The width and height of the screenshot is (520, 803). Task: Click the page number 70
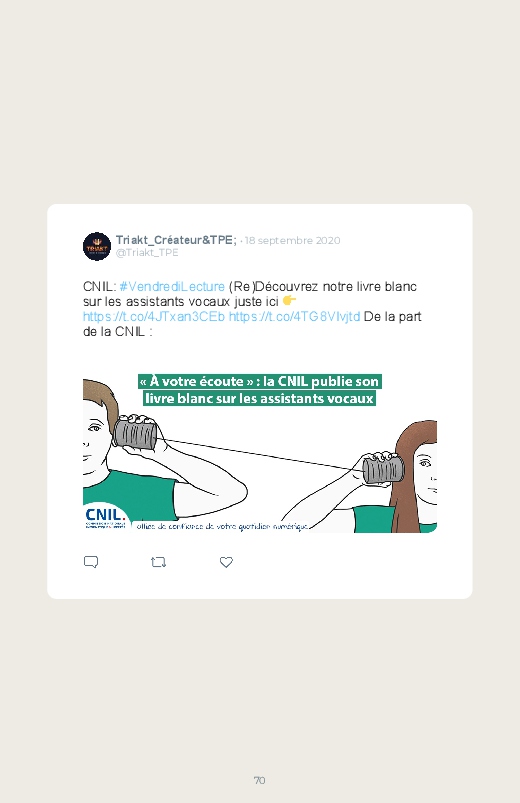[x=259, y=780]
